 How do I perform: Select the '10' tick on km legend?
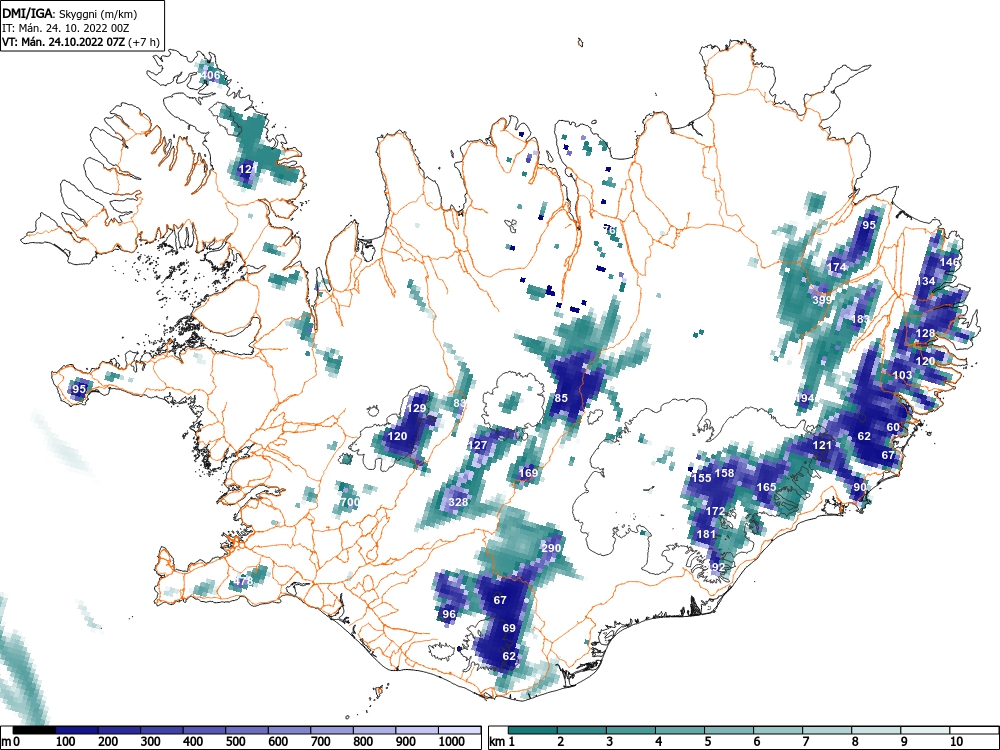[955, 742]
